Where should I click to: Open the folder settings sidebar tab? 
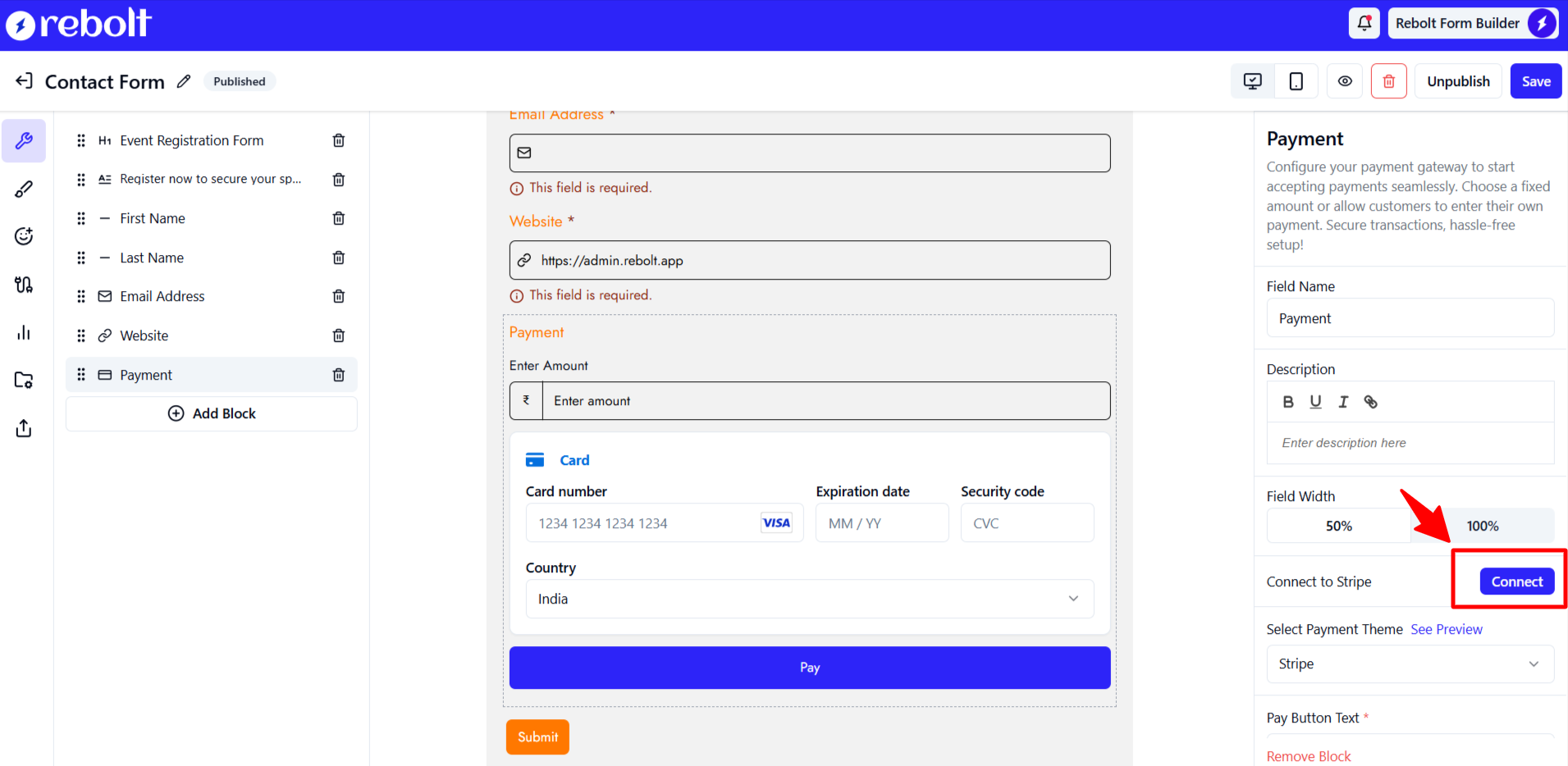pyautogui.click(x=24, y=381)
